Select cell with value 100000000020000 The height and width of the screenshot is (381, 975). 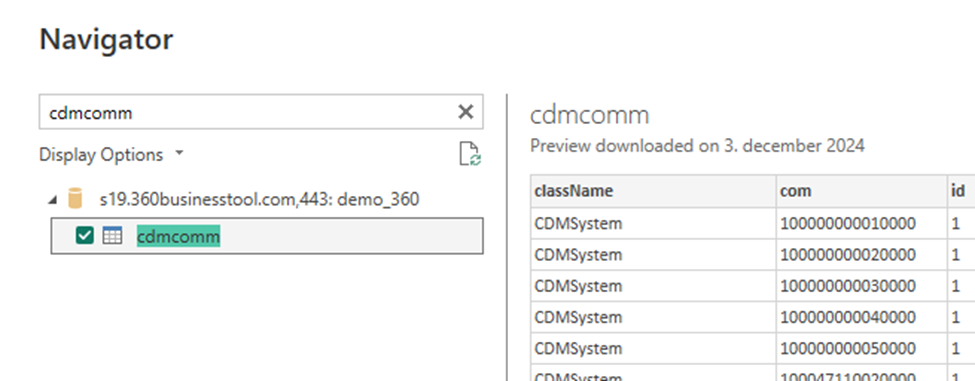click(862, 254)
